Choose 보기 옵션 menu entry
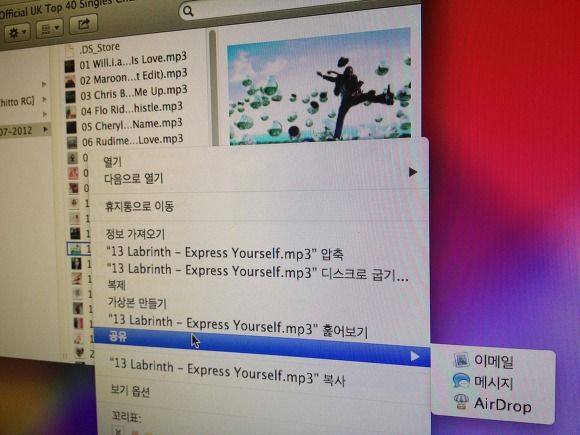Viewport: 580px width, 435px height. tap(130, 390)
